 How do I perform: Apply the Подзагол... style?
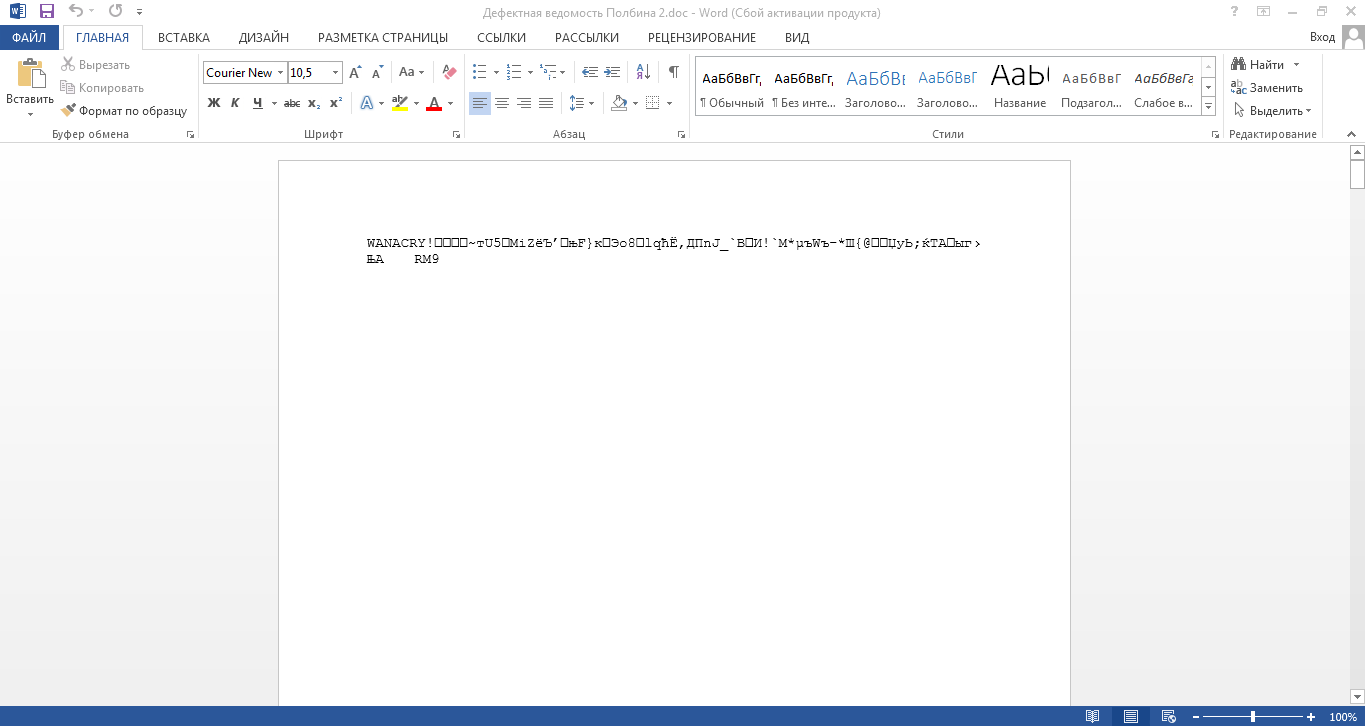[x=1092, y=87]
